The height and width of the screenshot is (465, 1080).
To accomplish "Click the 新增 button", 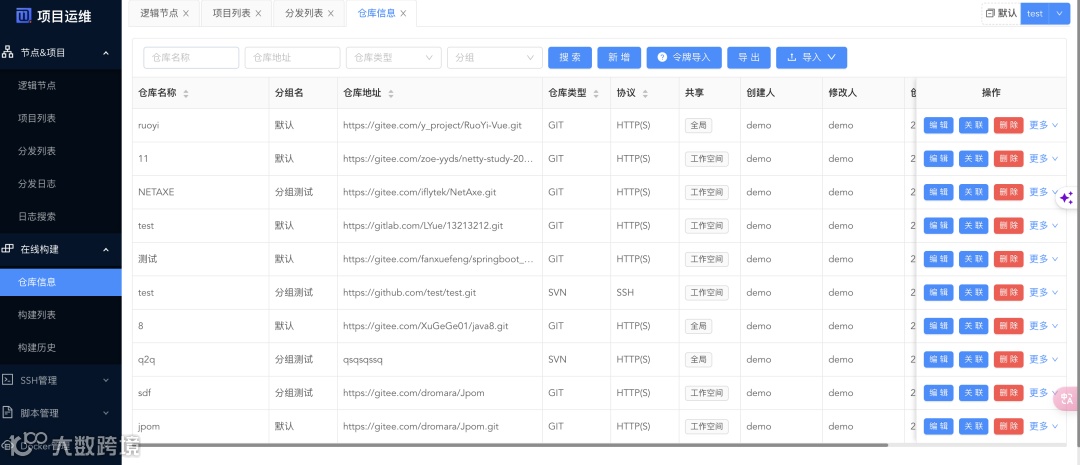I will tap(619, 58).
